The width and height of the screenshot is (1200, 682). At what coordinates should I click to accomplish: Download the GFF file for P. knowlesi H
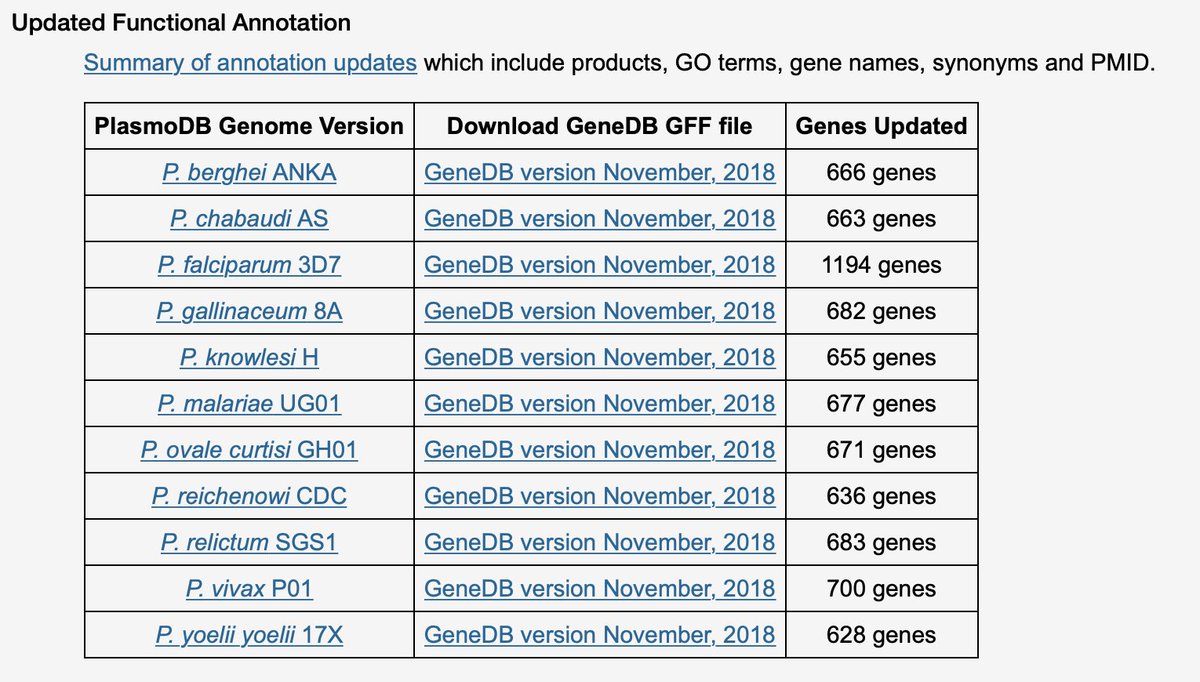click(x=600, y=357)
